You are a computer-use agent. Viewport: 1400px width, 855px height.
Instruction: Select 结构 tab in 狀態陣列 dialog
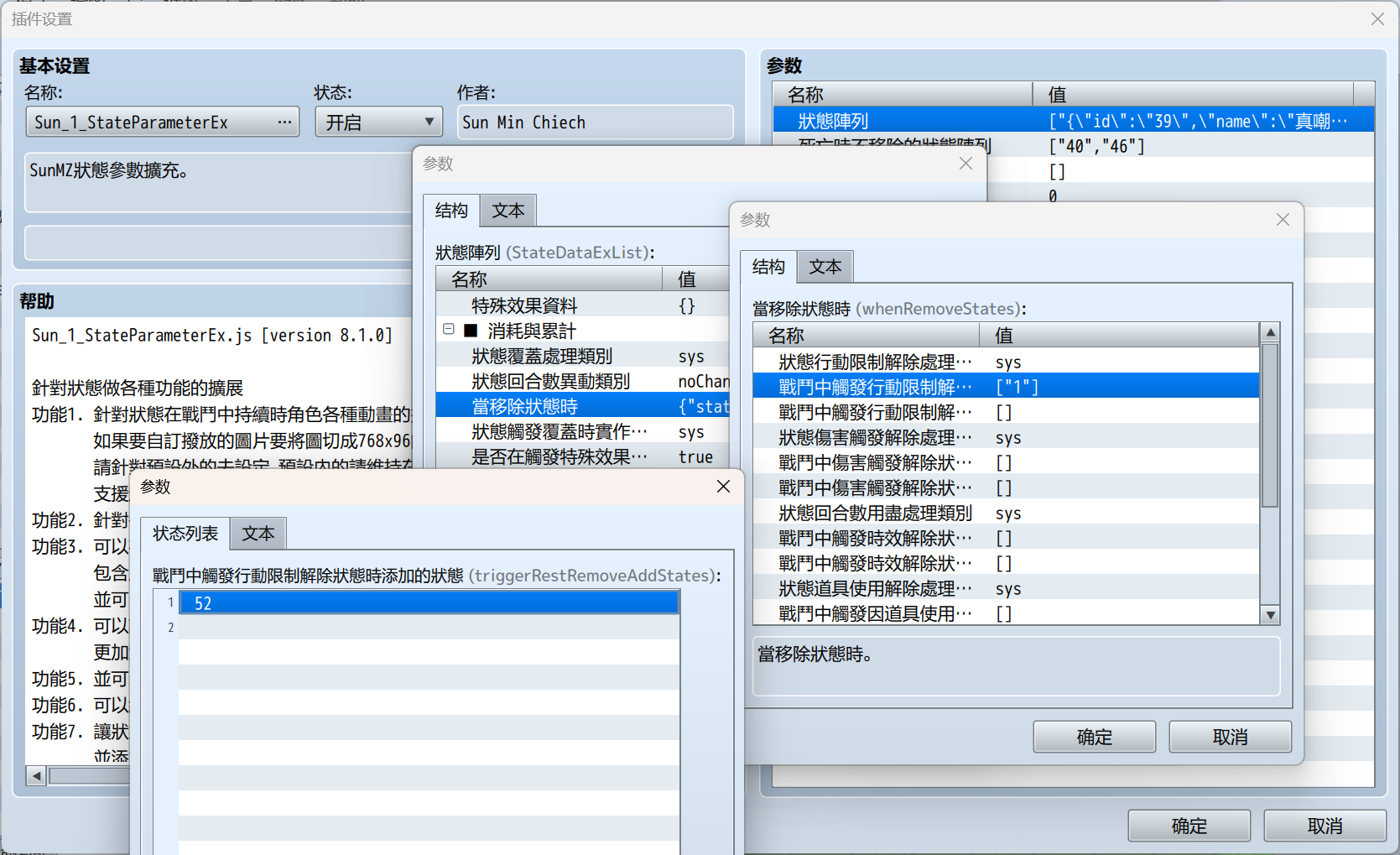[451, 211]
